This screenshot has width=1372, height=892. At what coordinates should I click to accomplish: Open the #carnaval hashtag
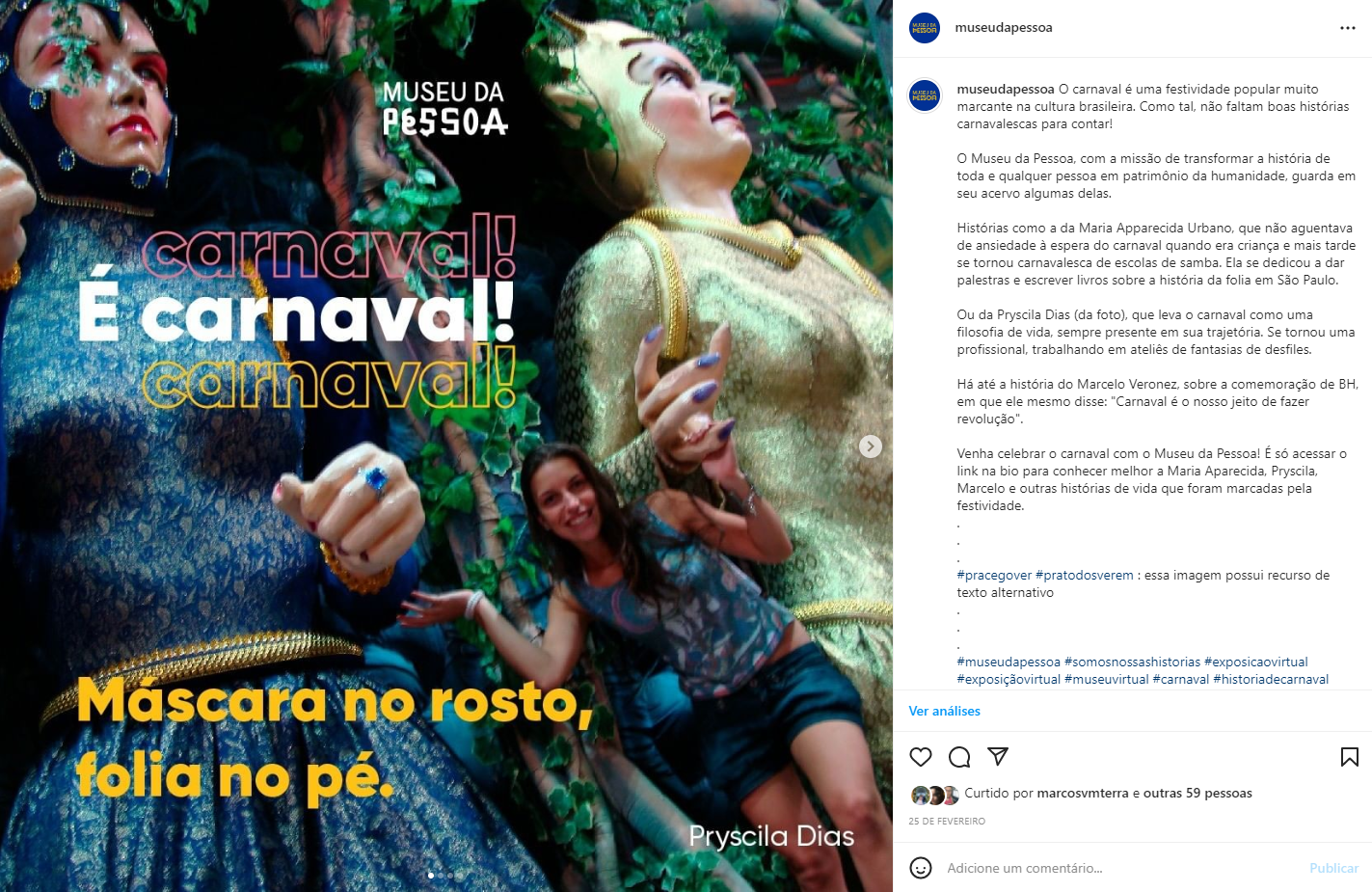(x=1181, y=680)
